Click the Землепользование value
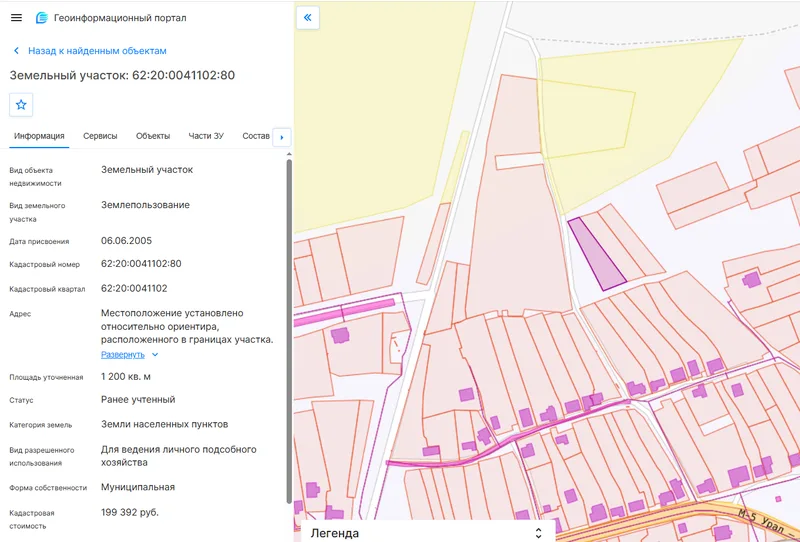 point(145,205)
